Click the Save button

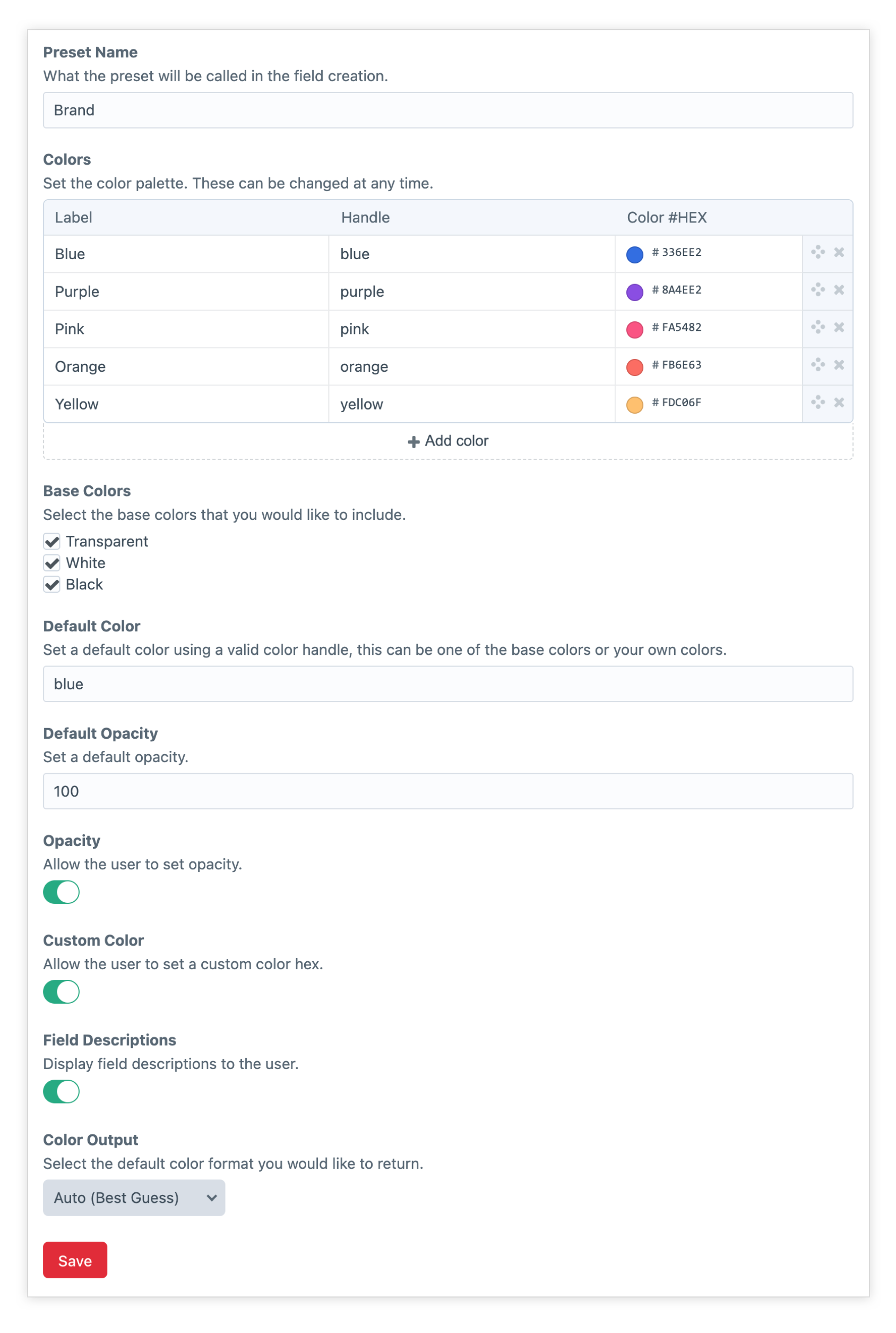click(75, 1260)
